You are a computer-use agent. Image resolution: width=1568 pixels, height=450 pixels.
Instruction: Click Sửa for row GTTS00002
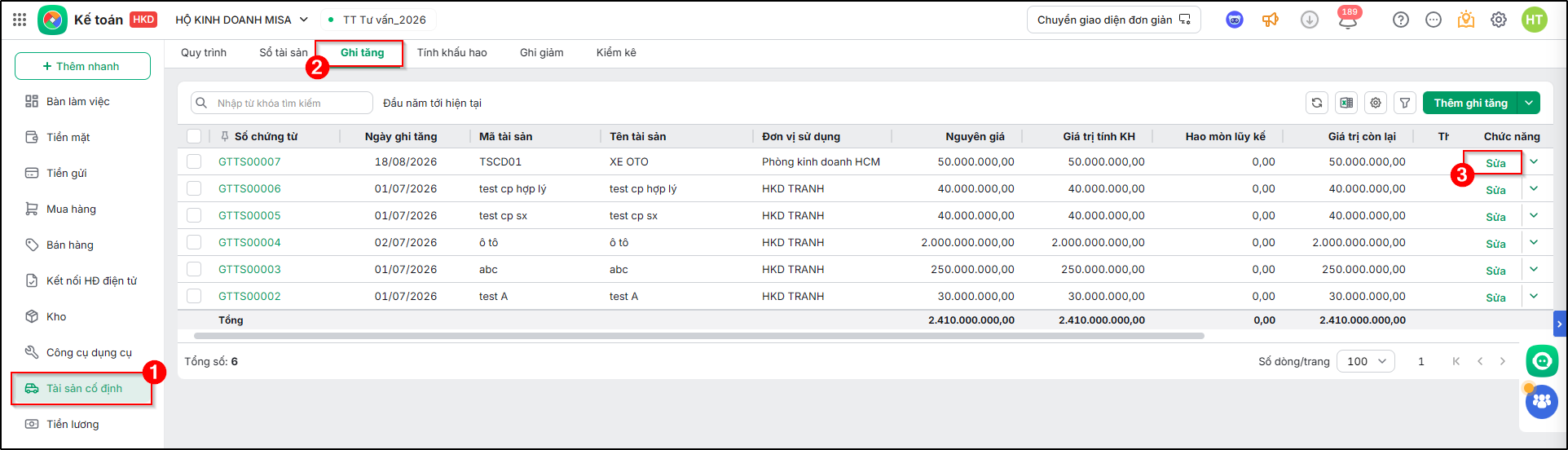coord(1495,298)
